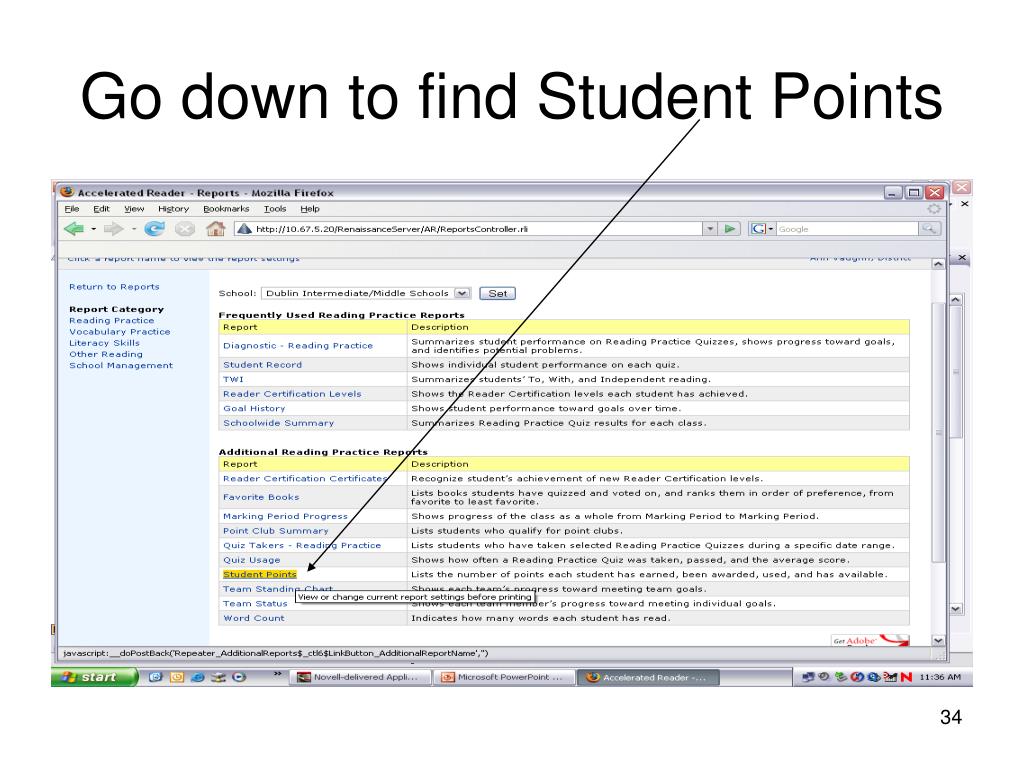
Task: Open the Edit menu
Action: (x=101, y=209)
